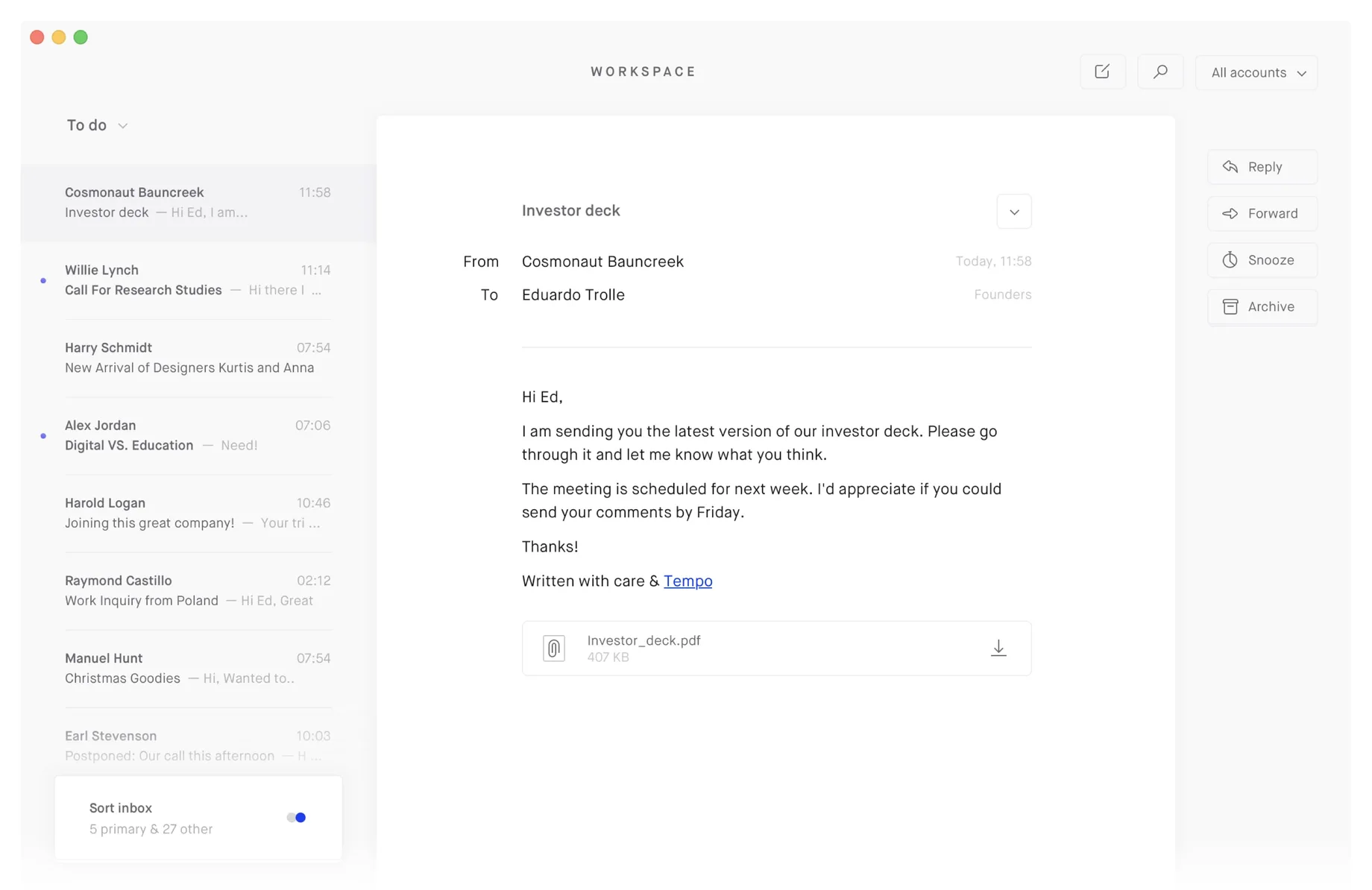Minimize the window with yellow button
This screenshot has height=890, width=1372.
point(59,37)
